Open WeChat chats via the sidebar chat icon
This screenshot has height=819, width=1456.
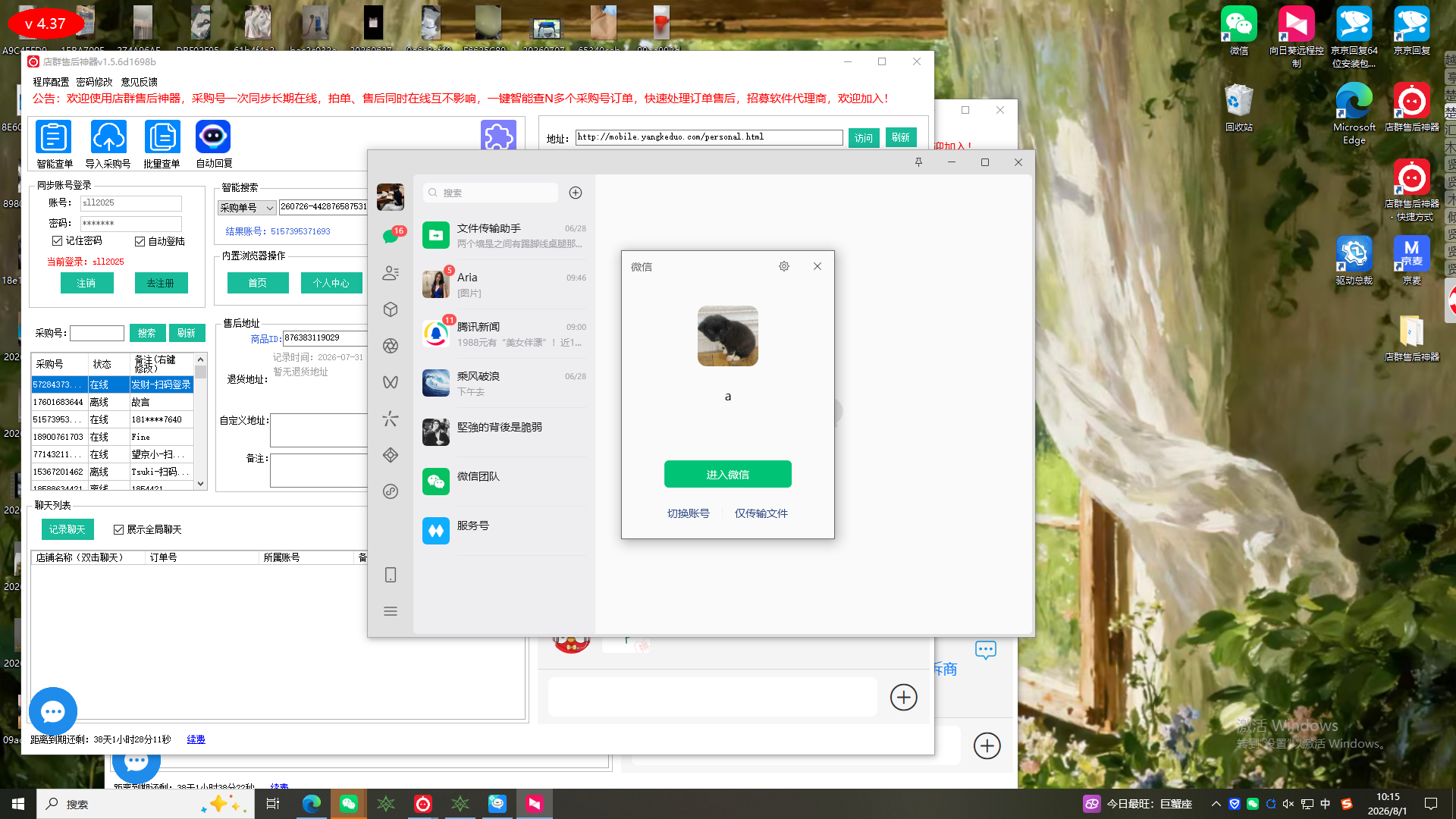point(391,237)
